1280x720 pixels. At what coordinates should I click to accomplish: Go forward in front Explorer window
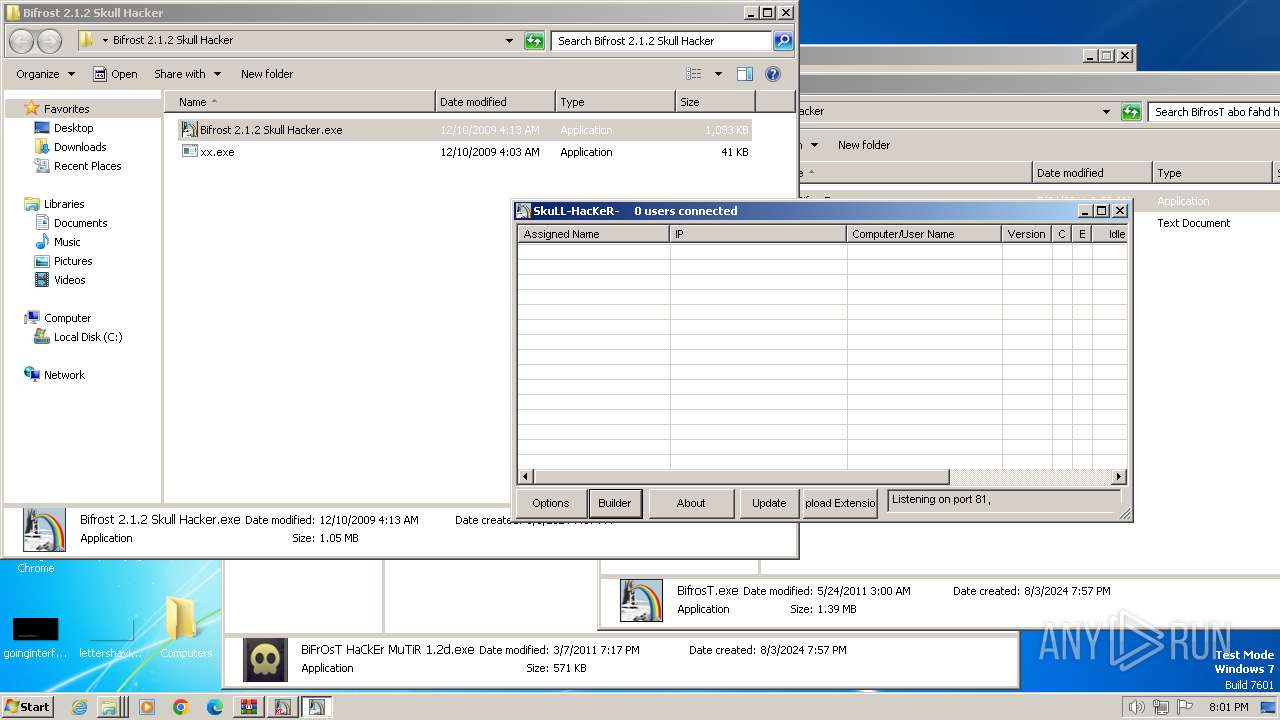point(50,41)
